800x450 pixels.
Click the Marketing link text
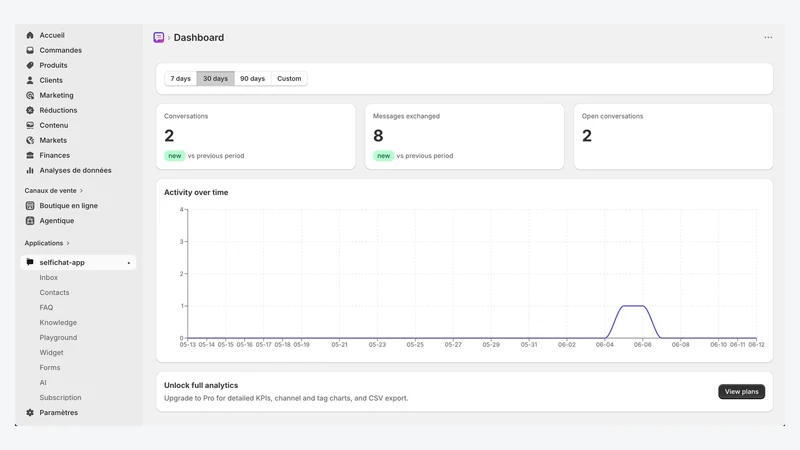(x=57, y=95)
